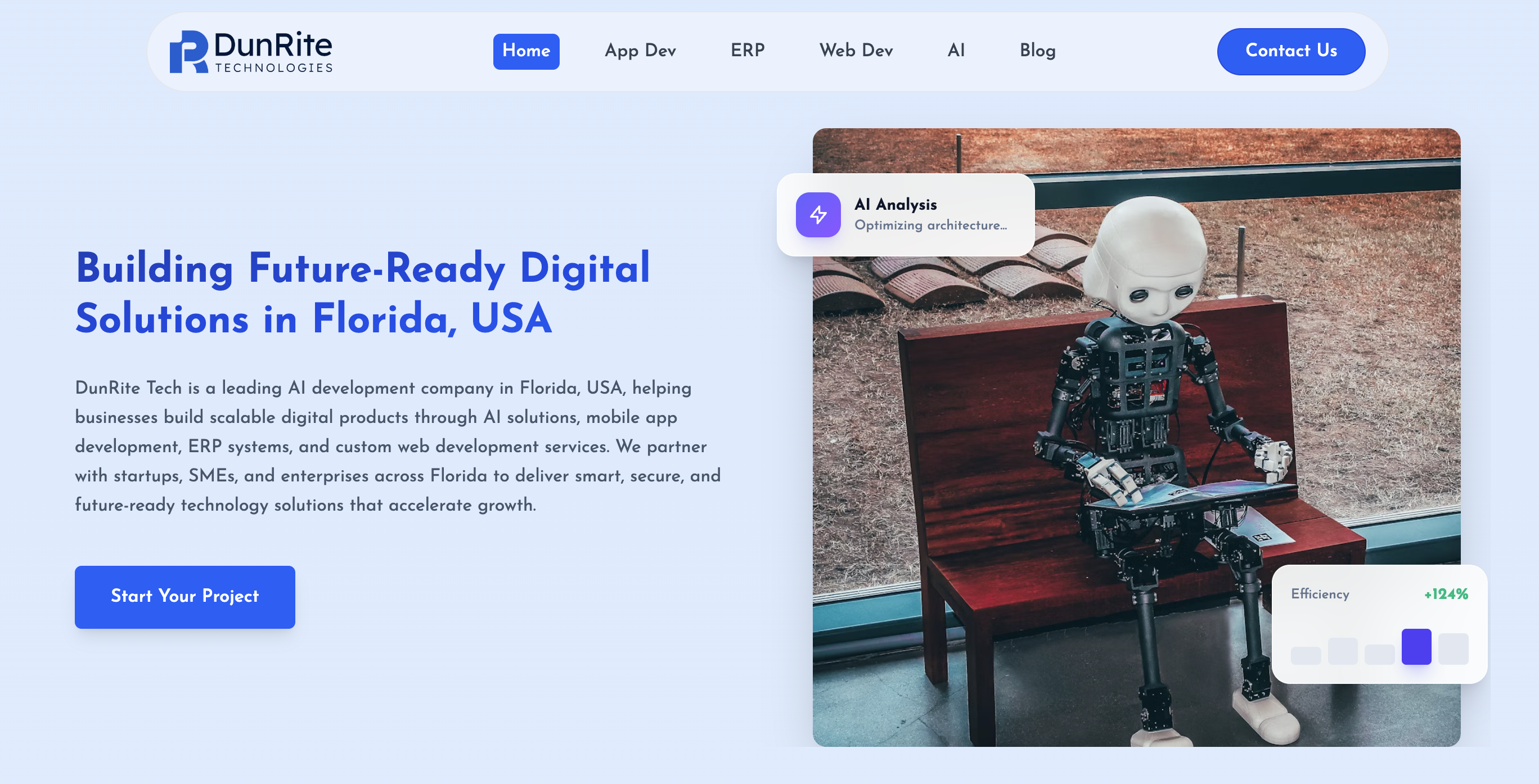The width and height of the screenshot is (1539, 784).
Task: Click the AI Analysis card title
Action: coord(895,204)
